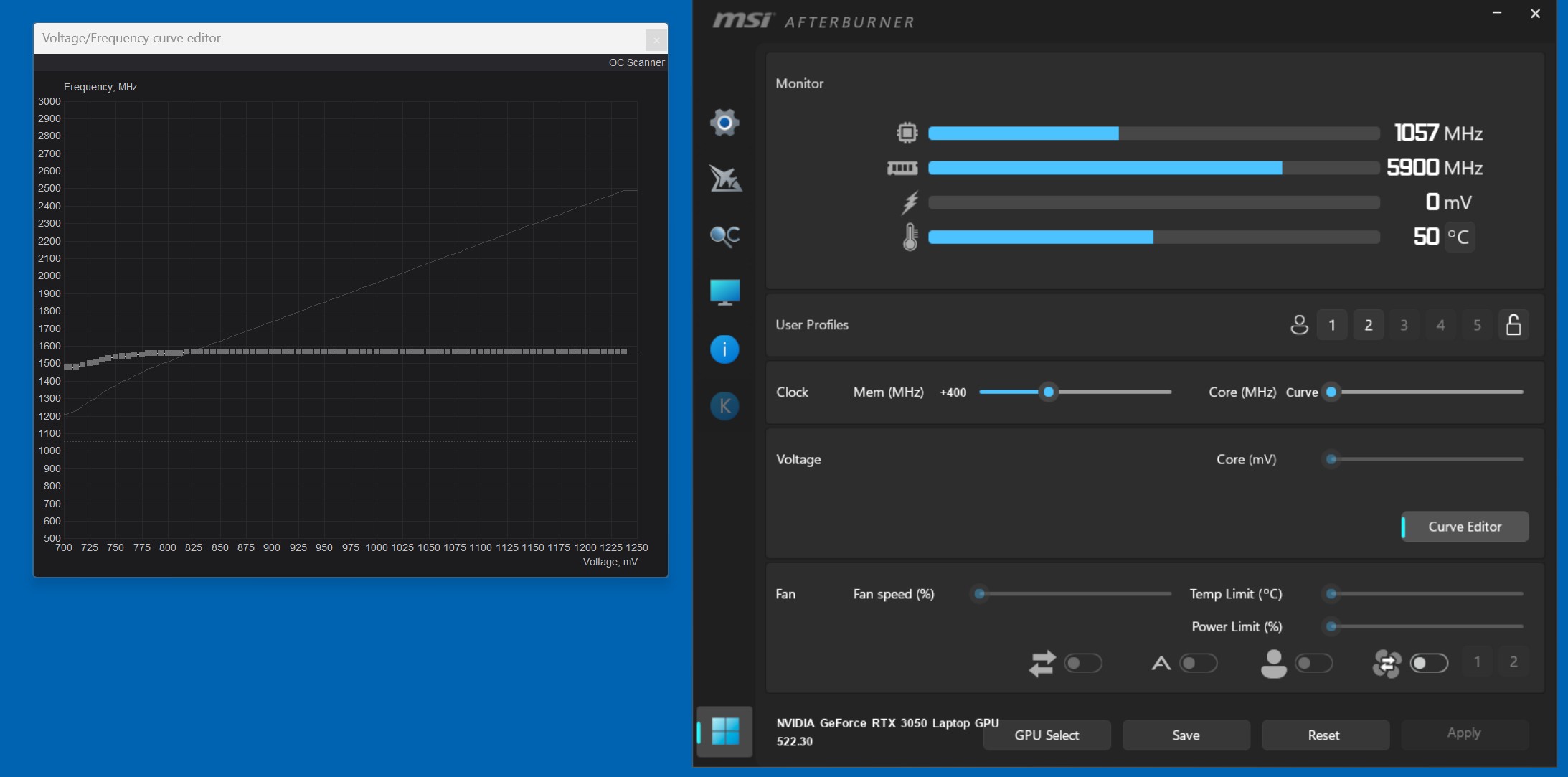Select user profile slot 1
1568x777 pixels.
click(1332, 325)
